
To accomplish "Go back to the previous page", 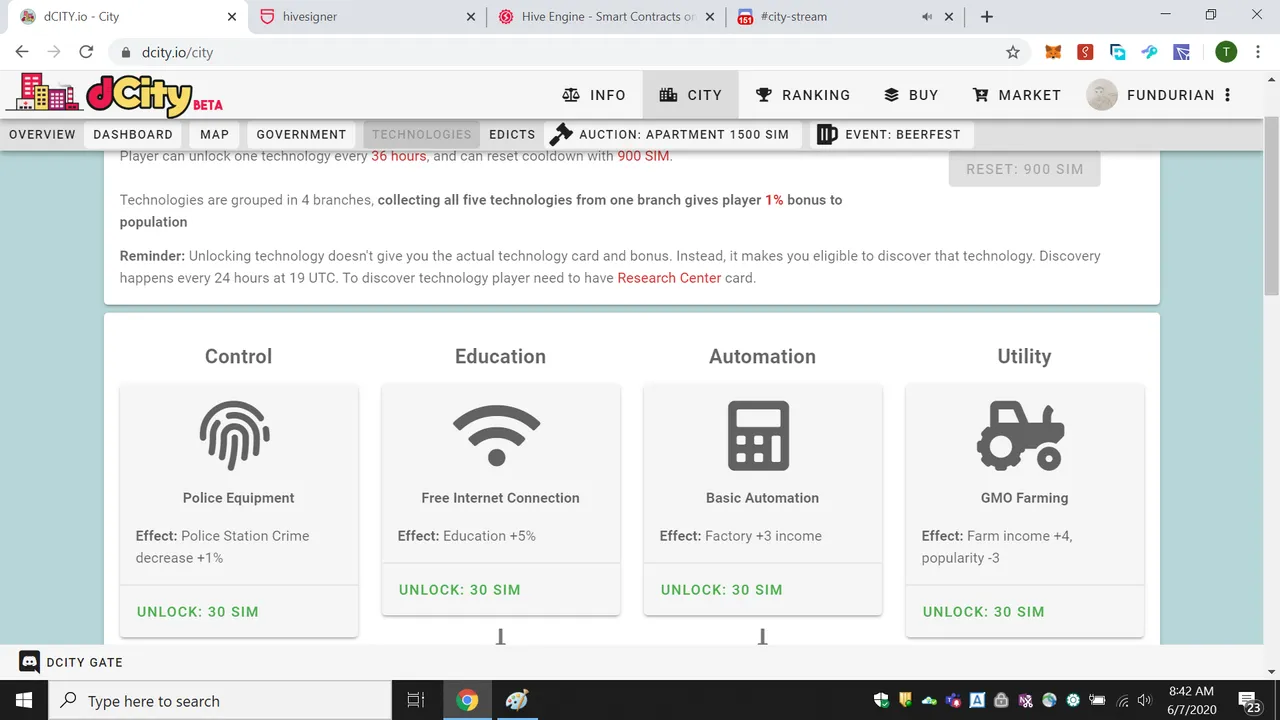I will 22,52.
